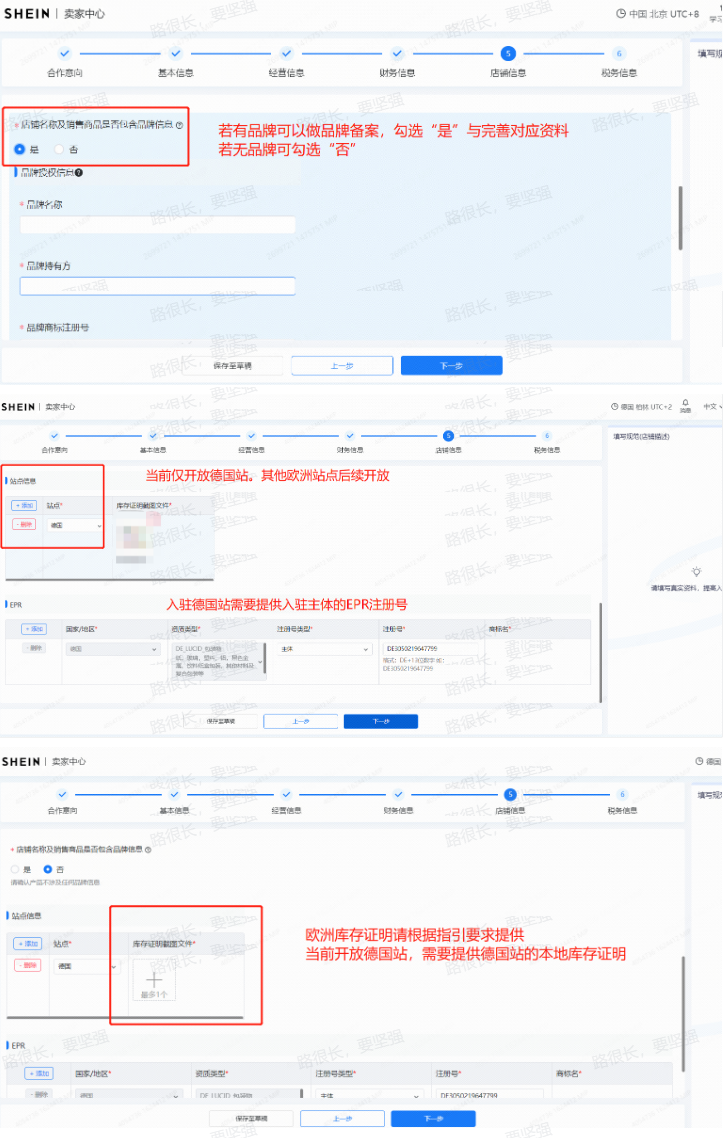Click 经营信息 step checkmark in middle screenshot
This screenshot has height=1138, width=726.
pos(251,435)
